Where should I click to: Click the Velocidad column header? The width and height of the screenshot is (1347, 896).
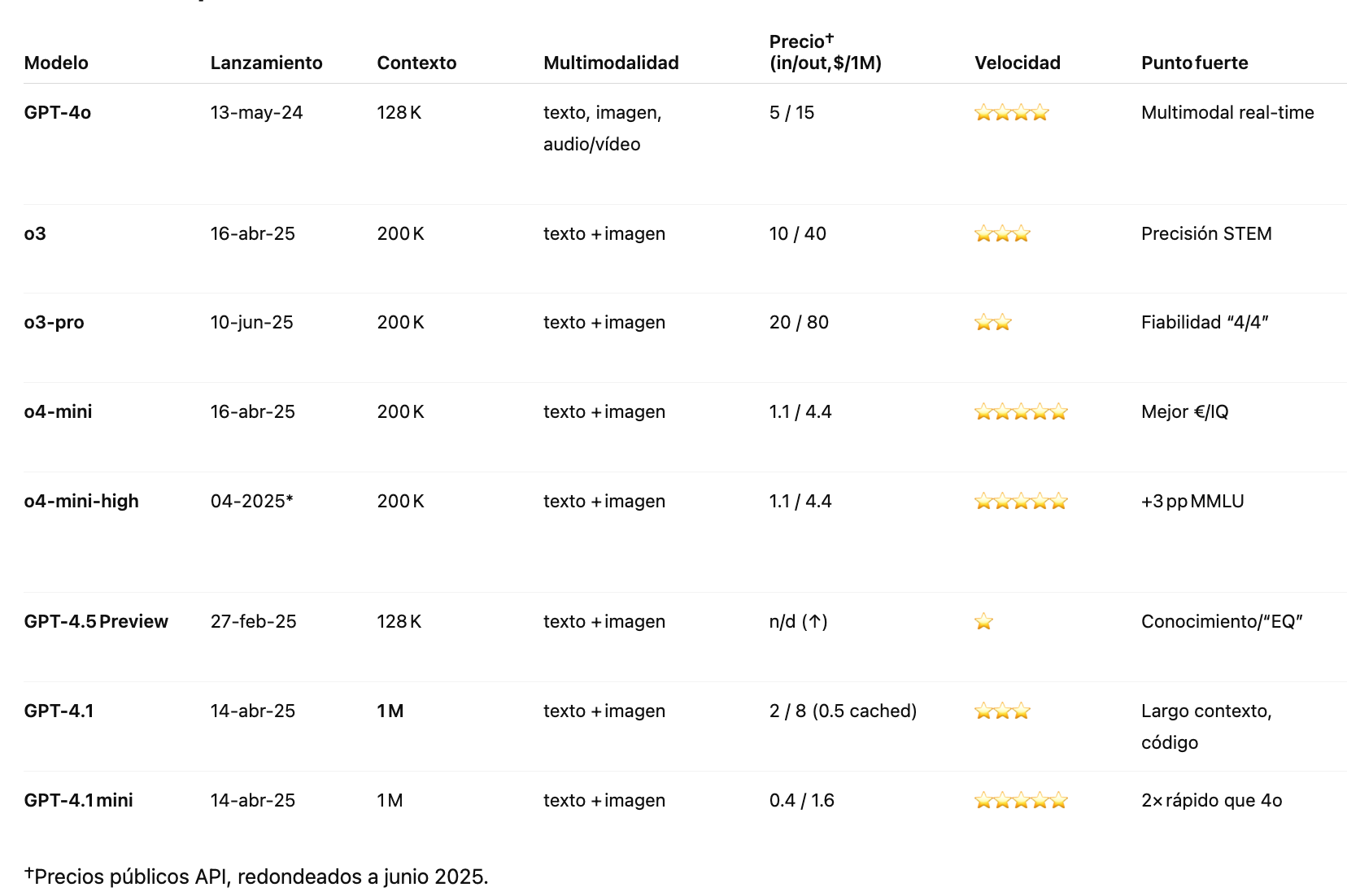tap(1018, 63)
